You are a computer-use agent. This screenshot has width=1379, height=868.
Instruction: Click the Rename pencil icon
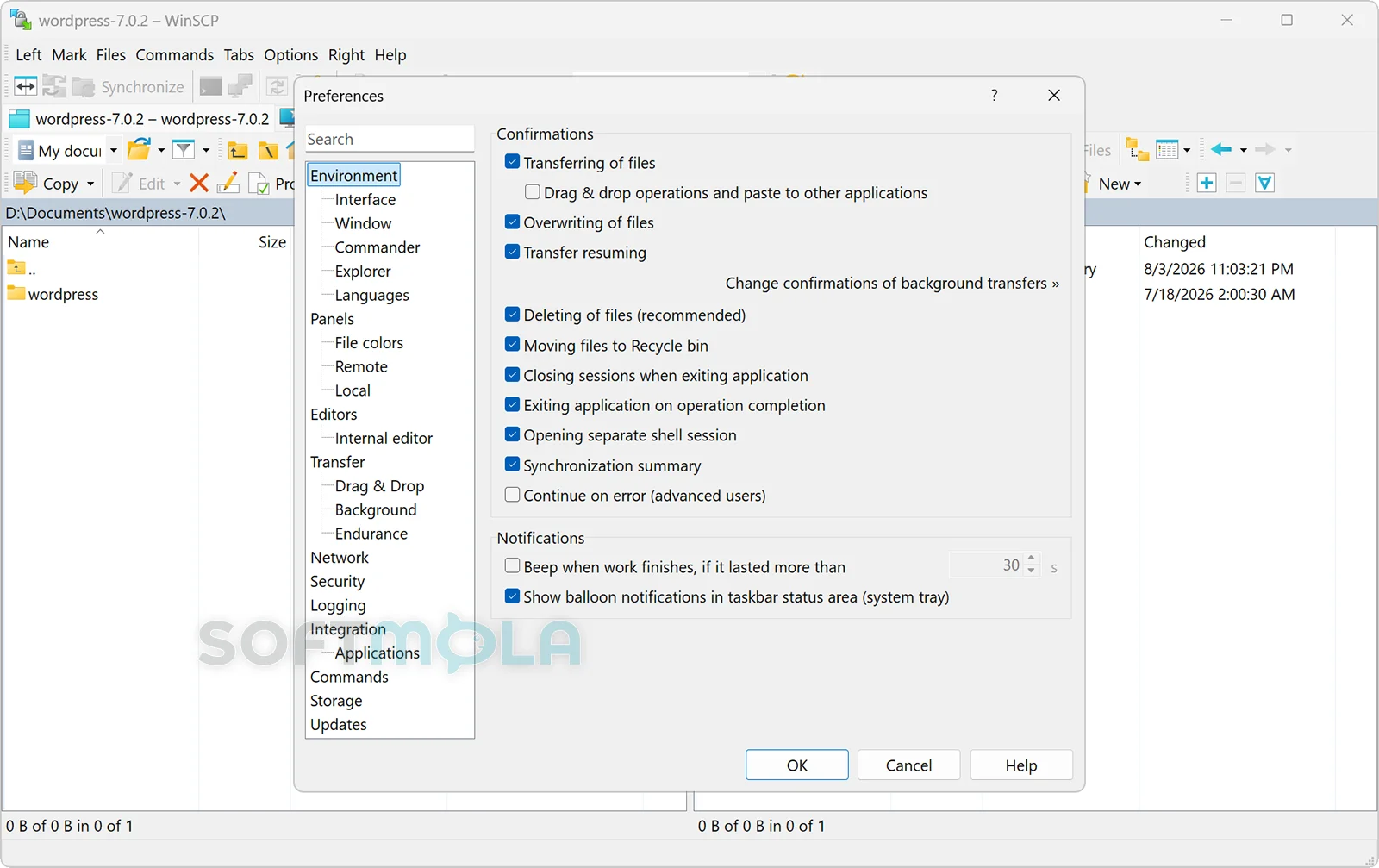[x=228, y=183]
